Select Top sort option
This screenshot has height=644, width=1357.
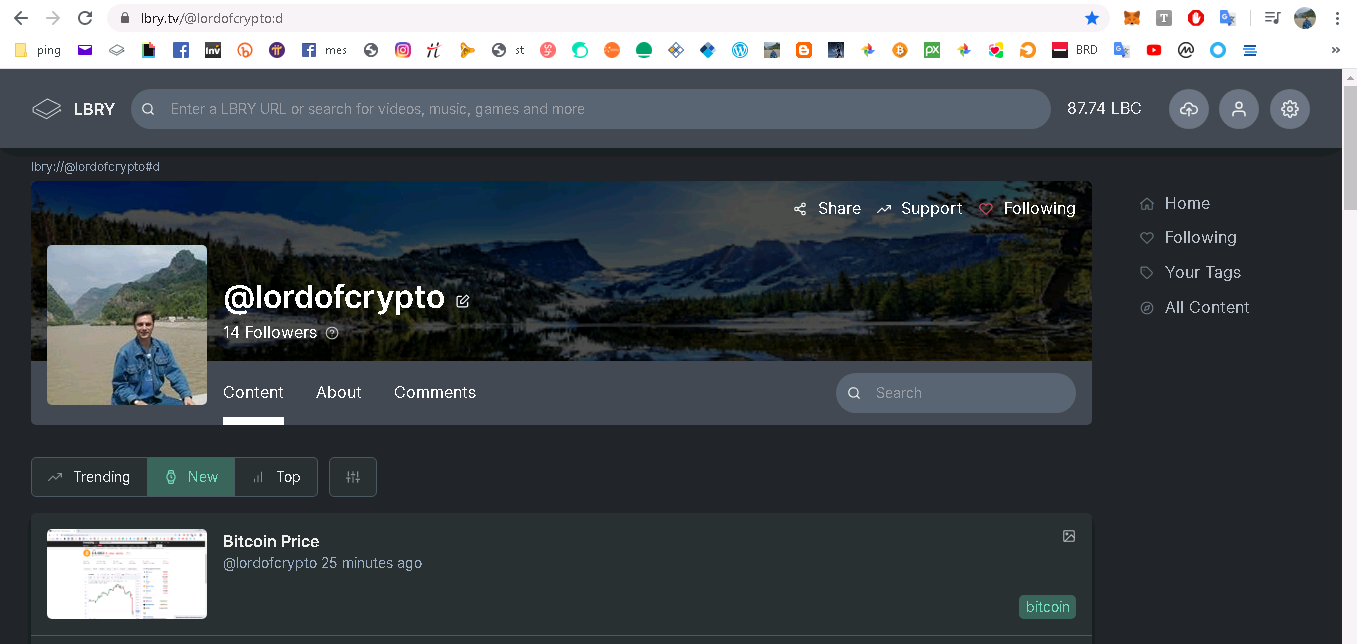click(276, 477)
